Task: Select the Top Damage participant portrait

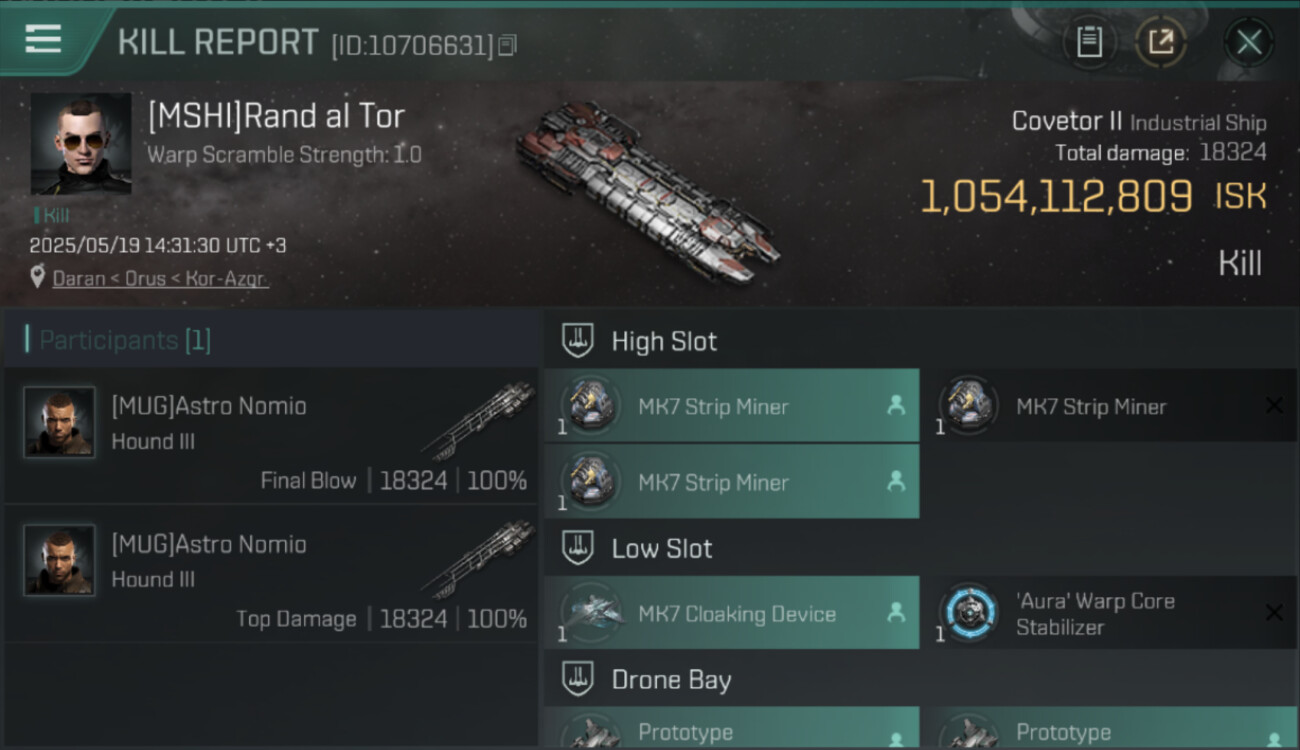Action: [59, 560]
